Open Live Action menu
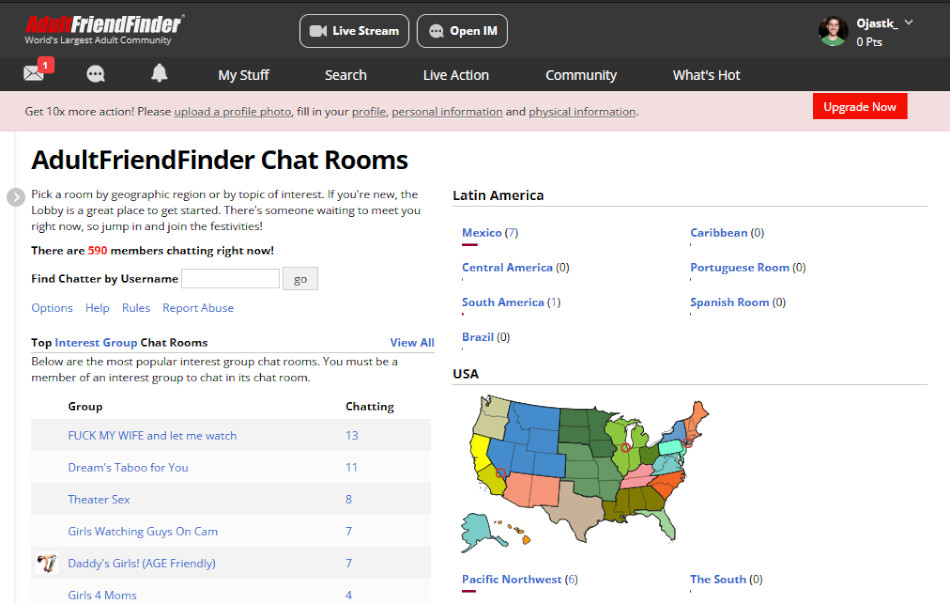Image resolution: width=950 pixels, height=604 pixels. pos(456,75)
